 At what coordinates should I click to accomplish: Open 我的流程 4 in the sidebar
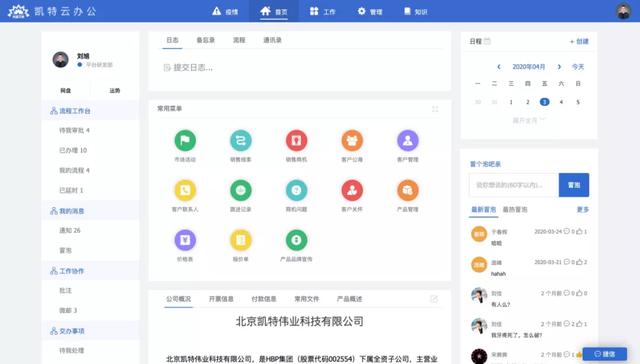tap(74, 170)
